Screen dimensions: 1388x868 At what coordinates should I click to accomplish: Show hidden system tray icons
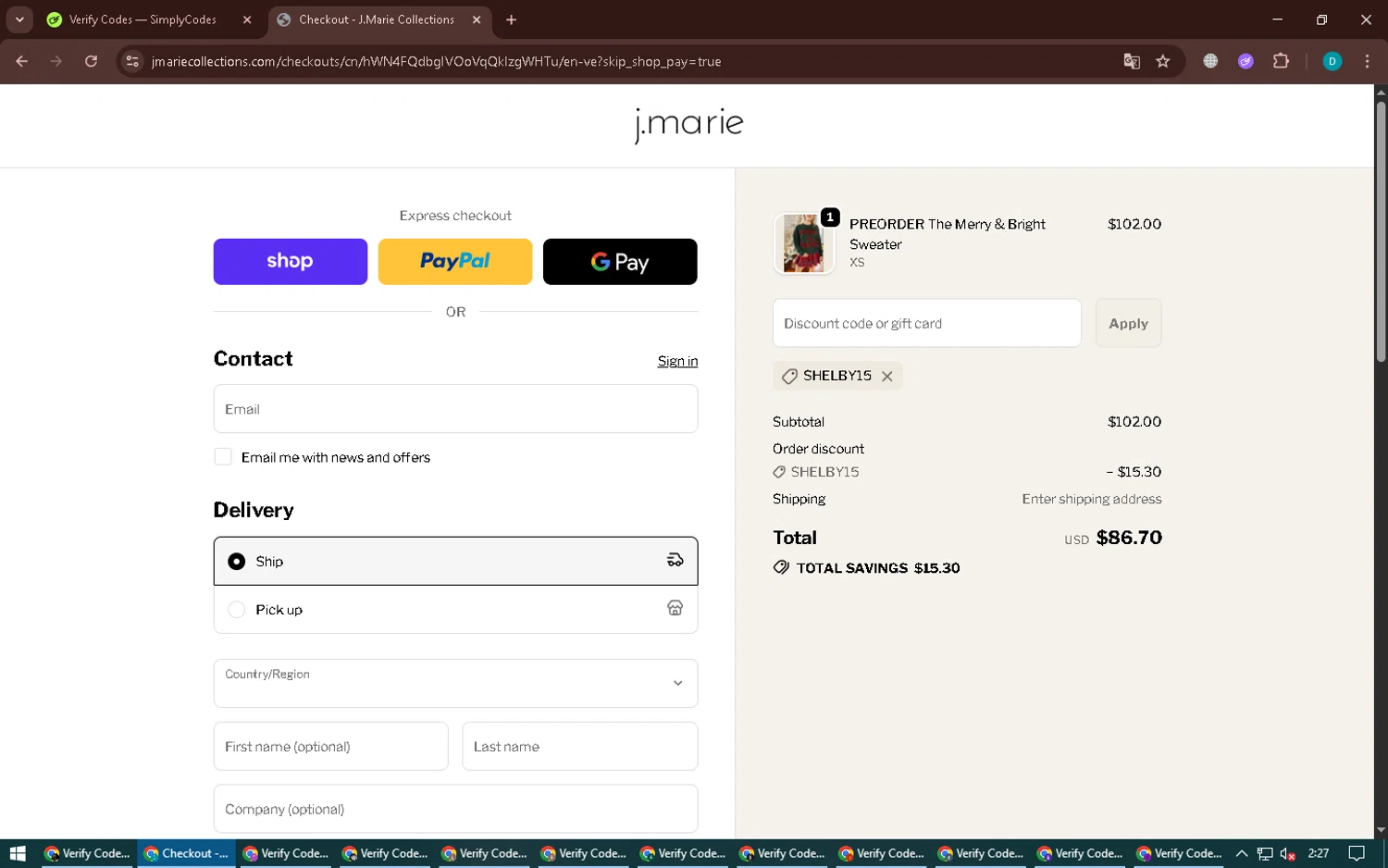[x=1242, y=853]
